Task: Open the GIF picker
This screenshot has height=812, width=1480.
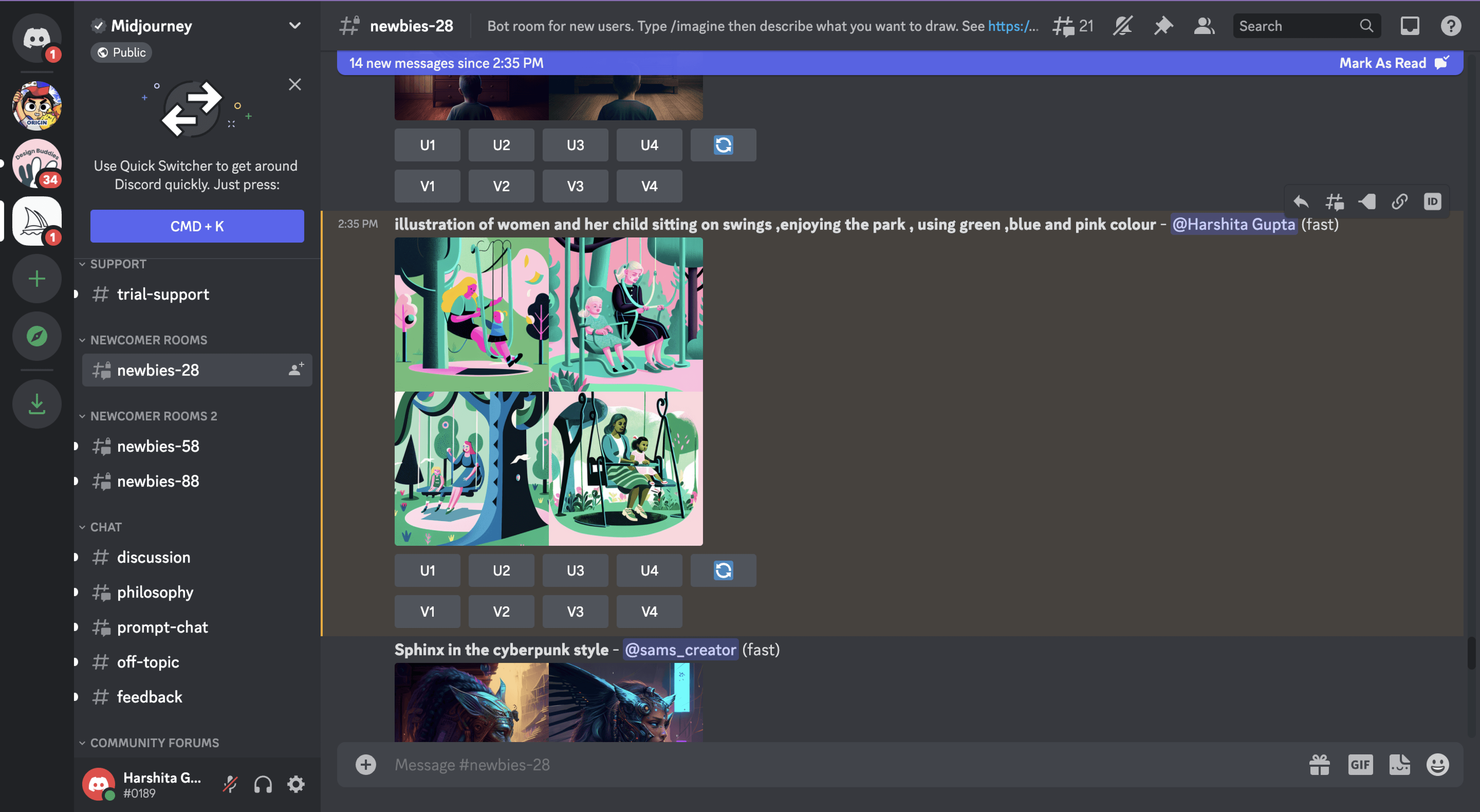Action: click(1360, 764)
